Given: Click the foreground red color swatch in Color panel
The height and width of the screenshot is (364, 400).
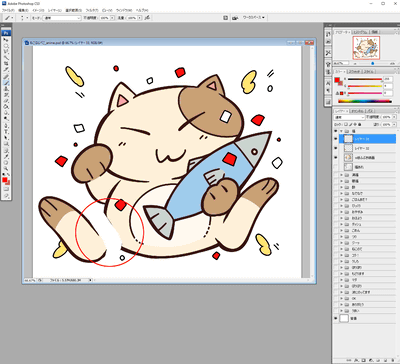Looking at the screenshot, I should click(x=337, y=80).
